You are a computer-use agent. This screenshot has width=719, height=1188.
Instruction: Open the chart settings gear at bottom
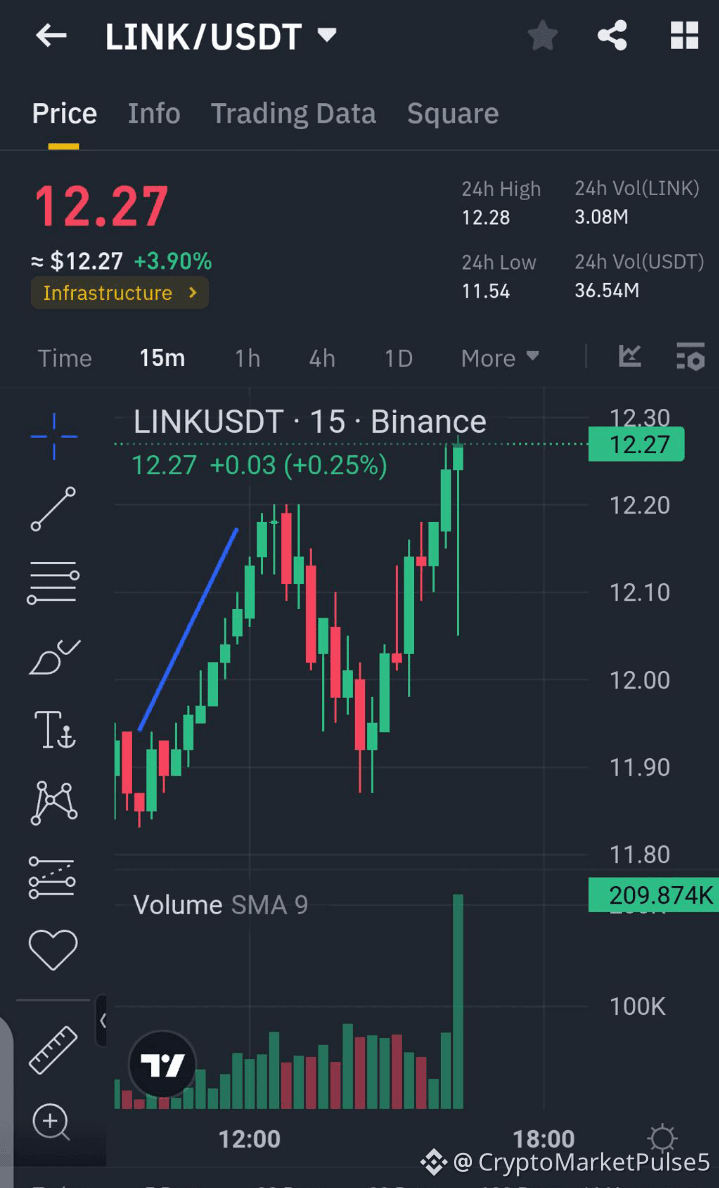point(662,1138)
